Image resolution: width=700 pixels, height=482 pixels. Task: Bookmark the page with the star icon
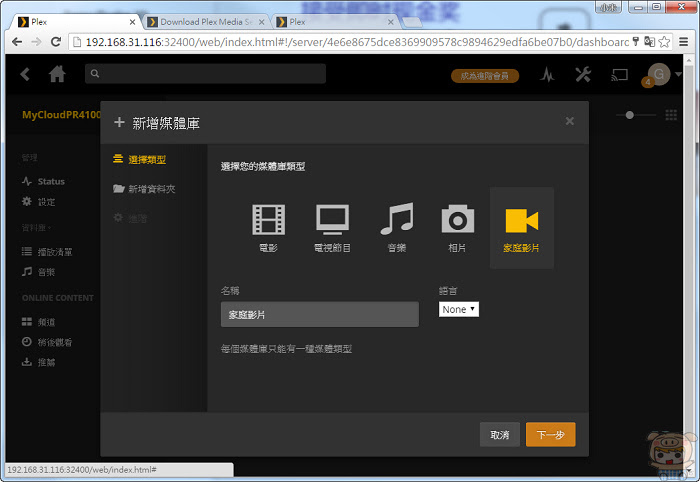coord(664,42)
